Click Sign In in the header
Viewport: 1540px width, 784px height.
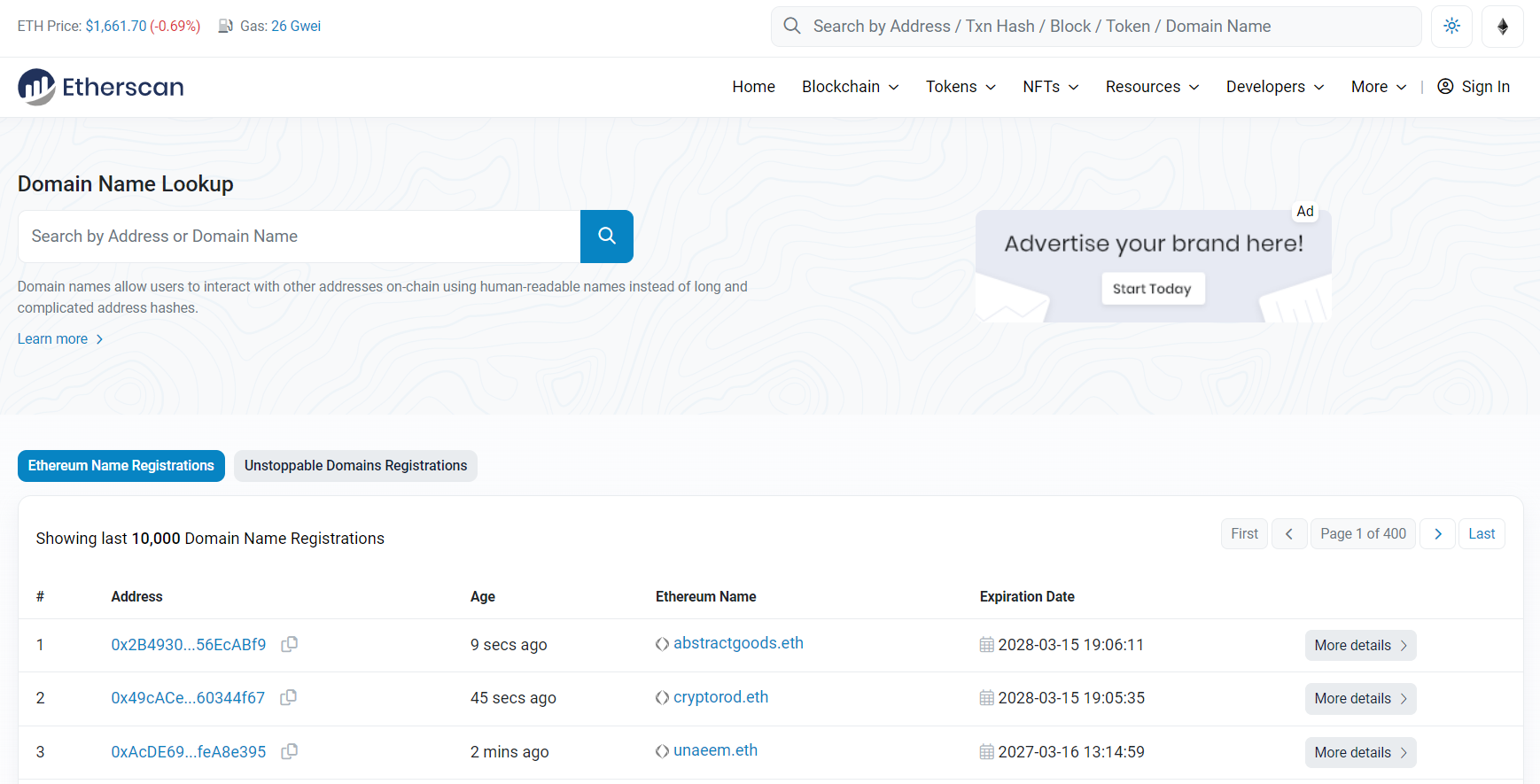1474,87
